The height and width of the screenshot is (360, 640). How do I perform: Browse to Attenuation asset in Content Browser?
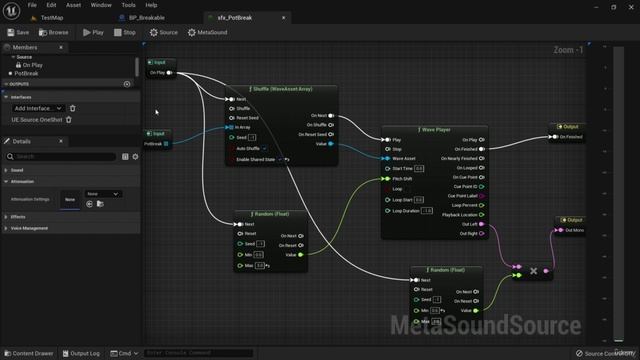[100, 204]
